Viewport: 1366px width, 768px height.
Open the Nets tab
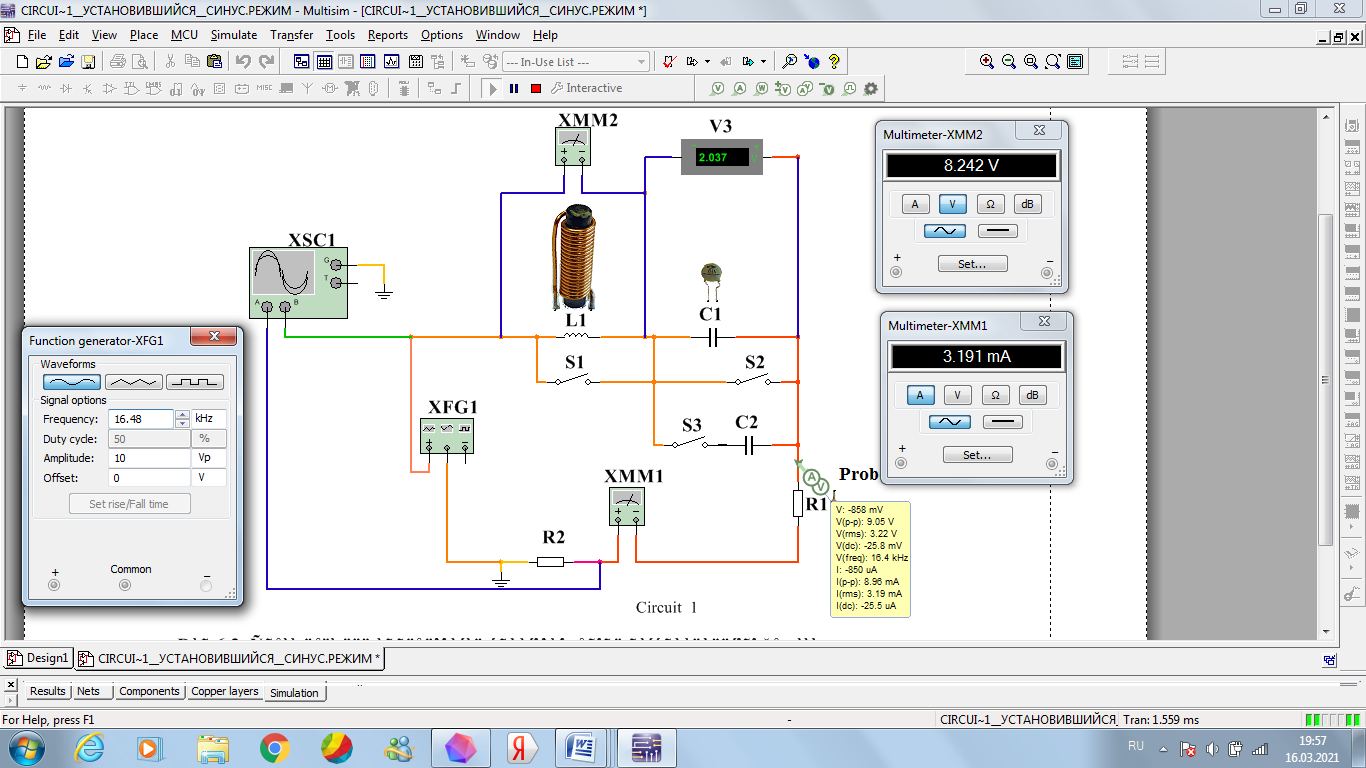[89, 691]
